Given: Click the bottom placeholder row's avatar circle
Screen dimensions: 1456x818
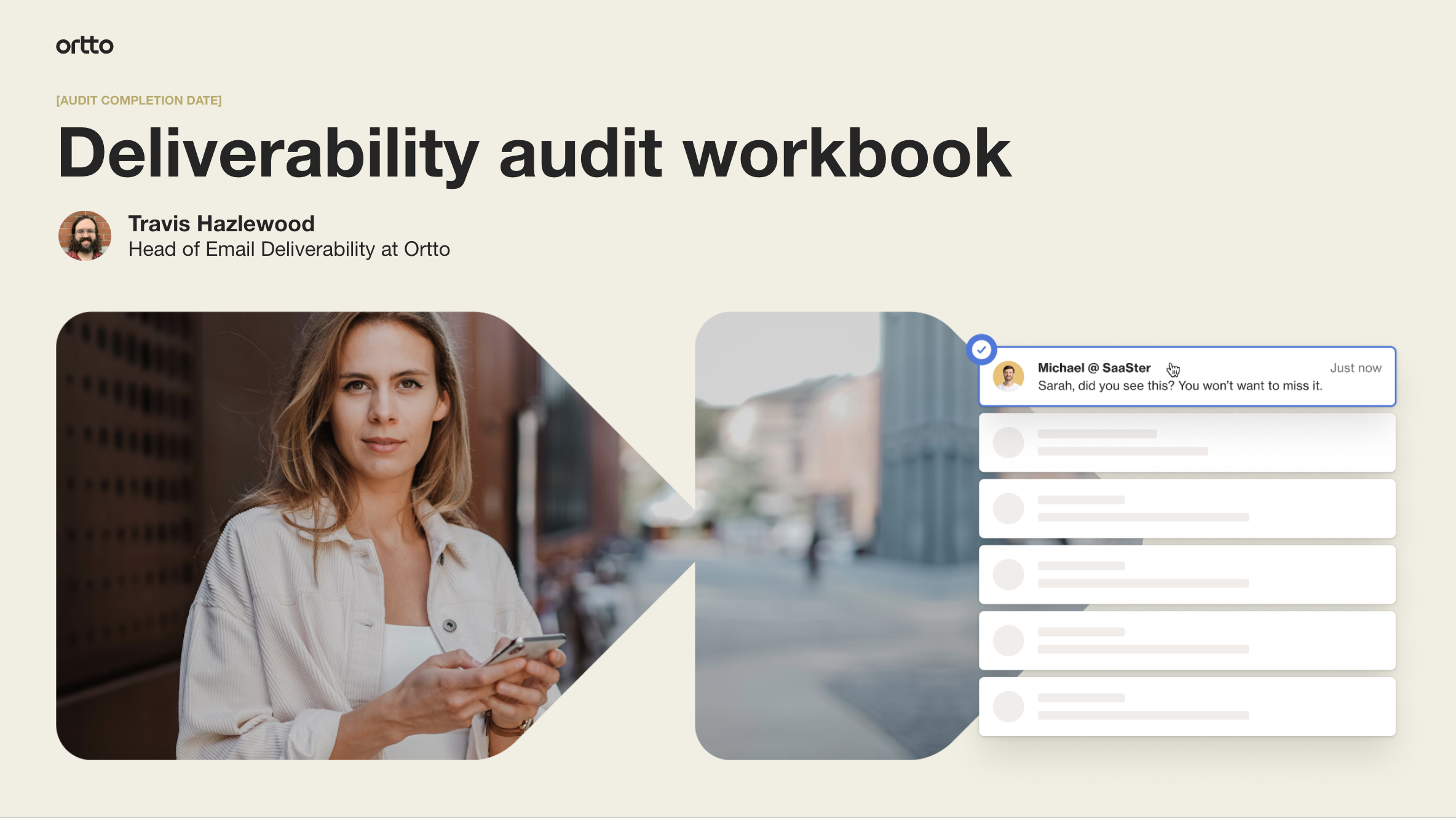Looking at the screenshot, I should click(1008, 706).
